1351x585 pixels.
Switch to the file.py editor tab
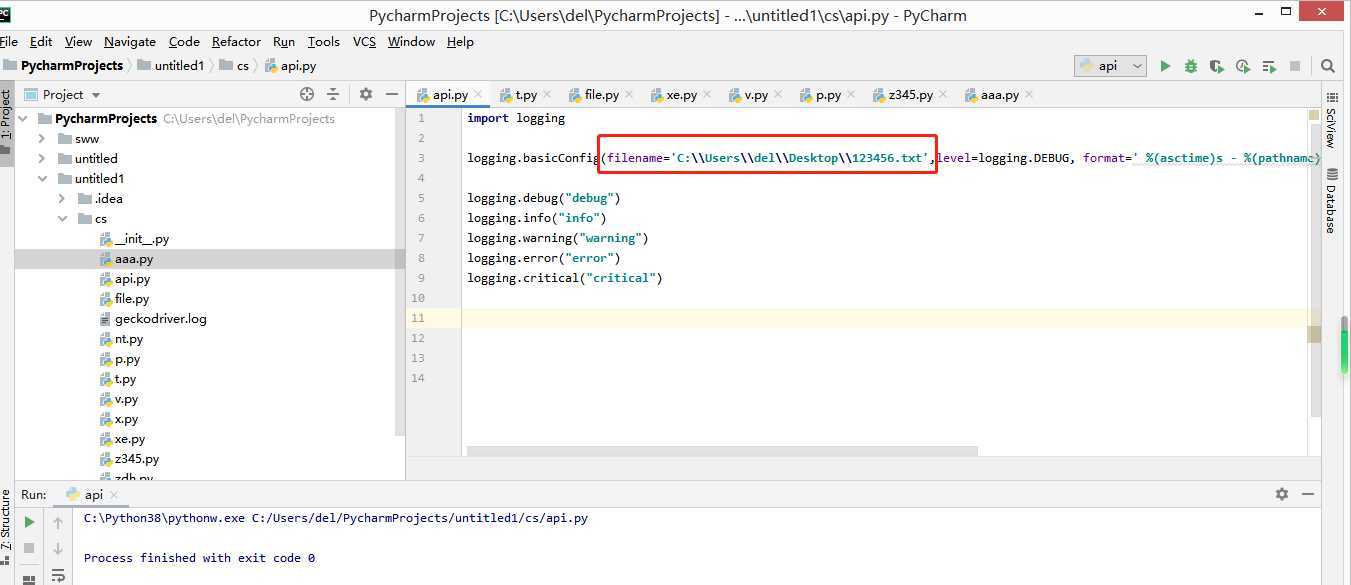601,95
